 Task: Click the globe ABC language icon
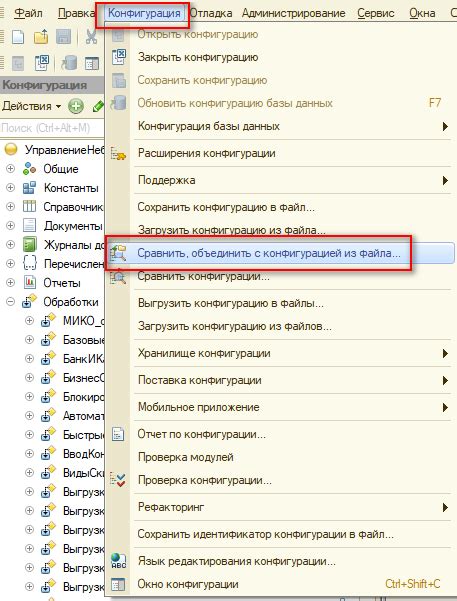[118, 561]
